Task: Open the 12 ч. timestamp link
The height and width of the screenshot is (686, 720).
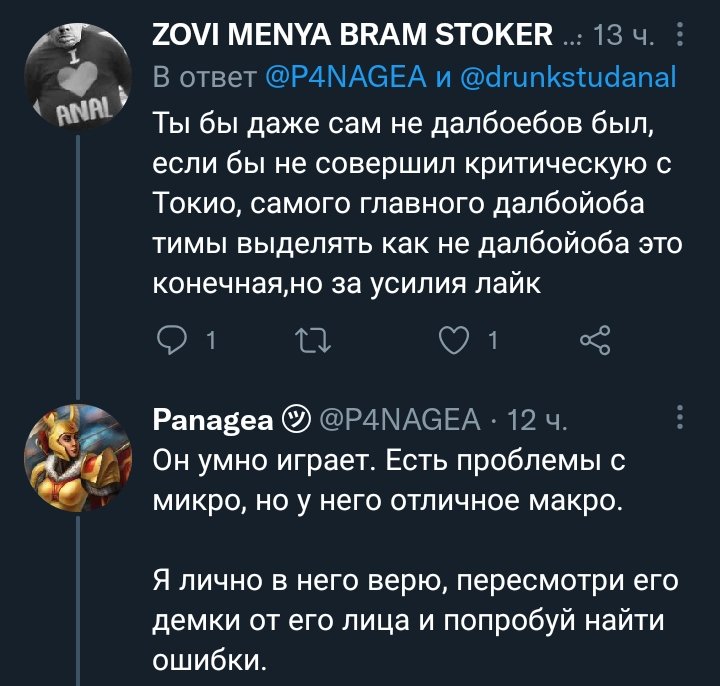Action: tap(539, 420)
